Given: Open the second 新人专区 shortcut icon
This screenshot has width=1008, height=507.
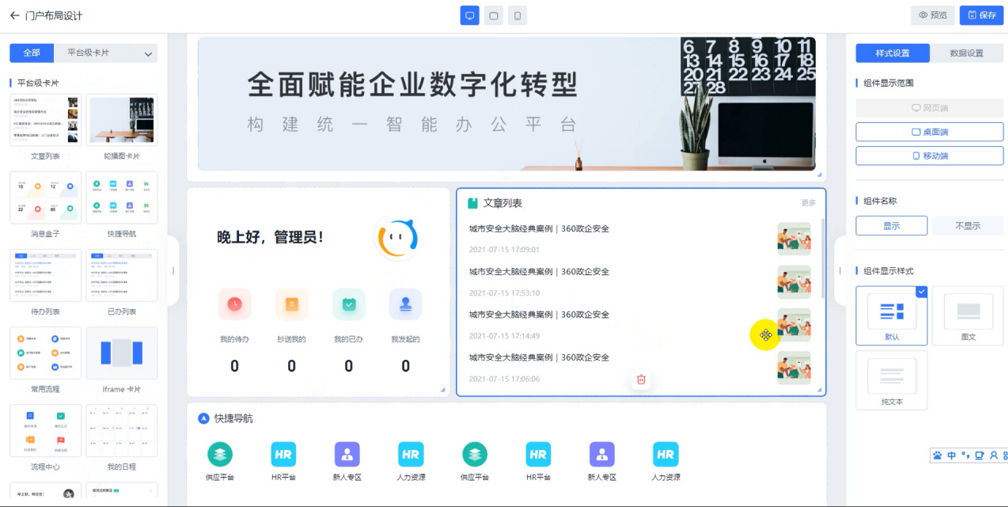Looking at the screenshot, I should tap(602, 454).
